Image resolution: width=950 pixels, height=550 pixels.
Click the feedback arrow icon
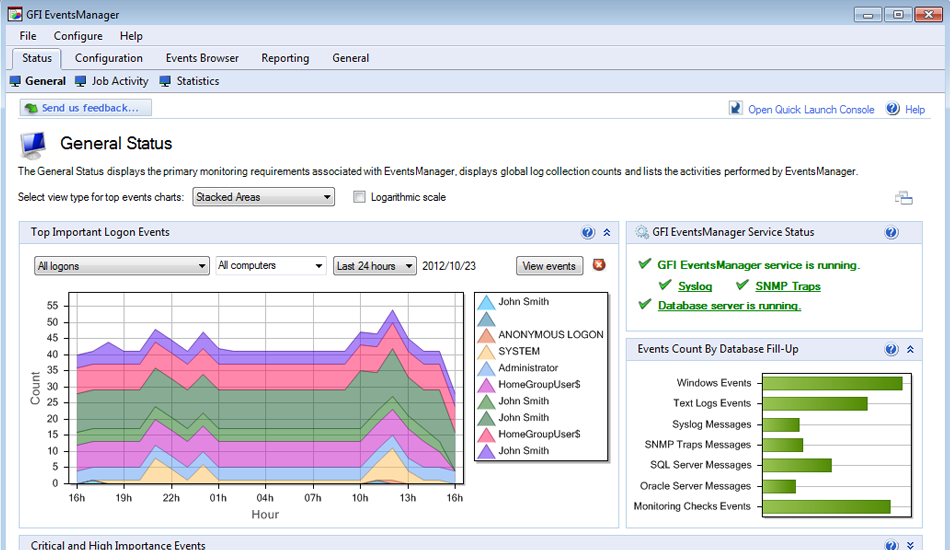31,108
